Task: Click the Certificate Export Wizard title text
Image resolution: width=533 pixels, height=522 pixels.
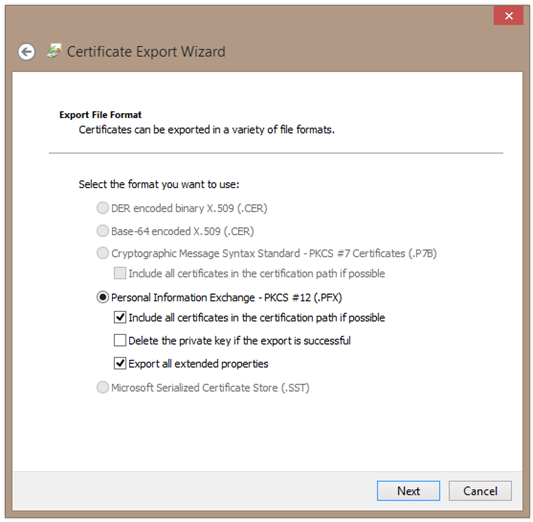Action: 146,52
